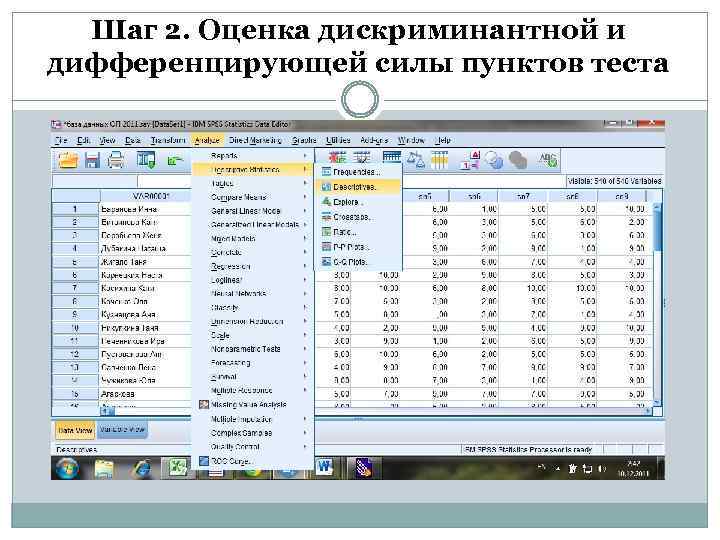Expand the Mixed Models submenu
This screenshot has width=720, height=540.
[x=253, y=239]
